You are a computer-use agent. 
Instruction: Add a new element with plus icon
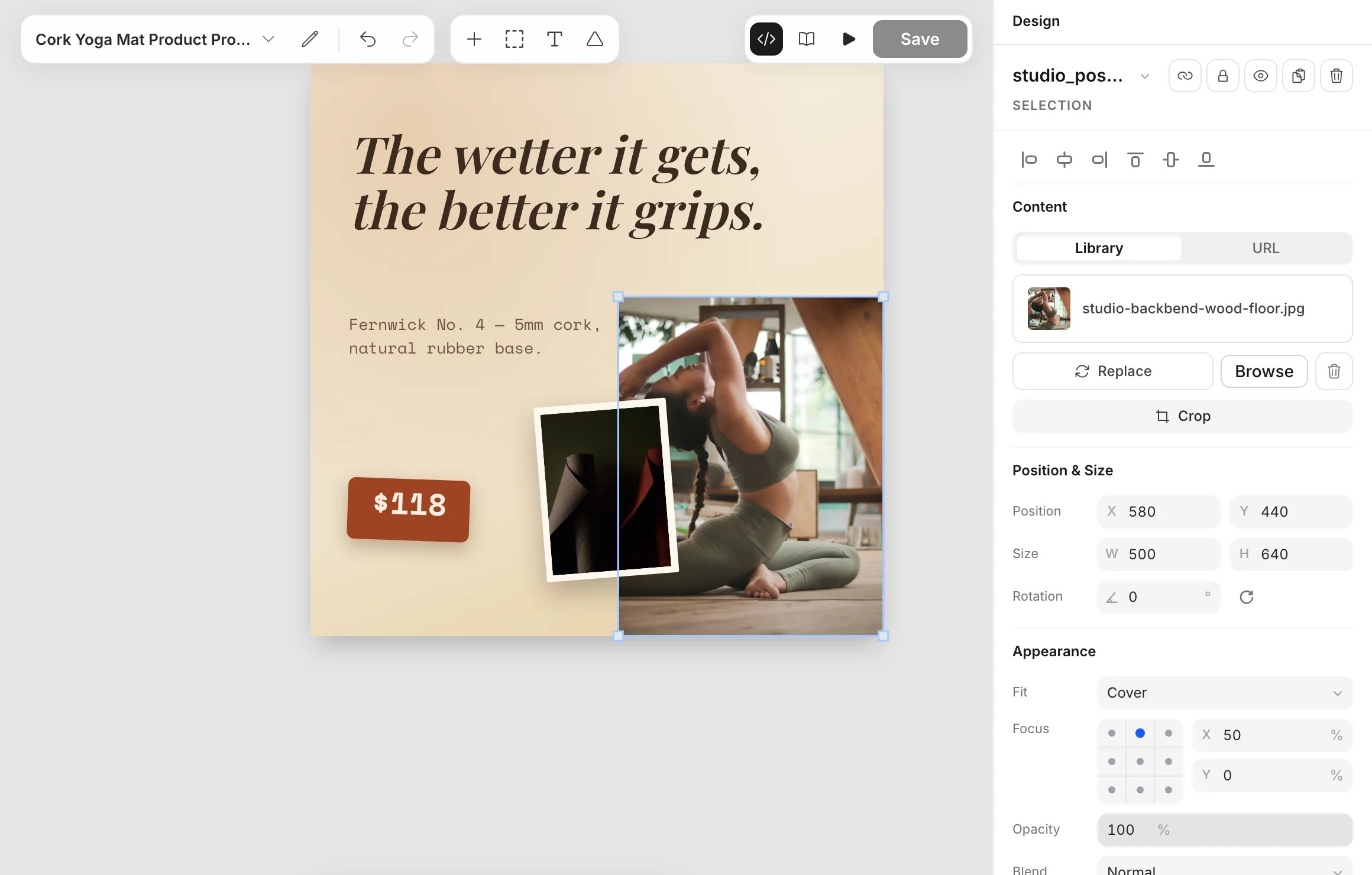[474, 39]
